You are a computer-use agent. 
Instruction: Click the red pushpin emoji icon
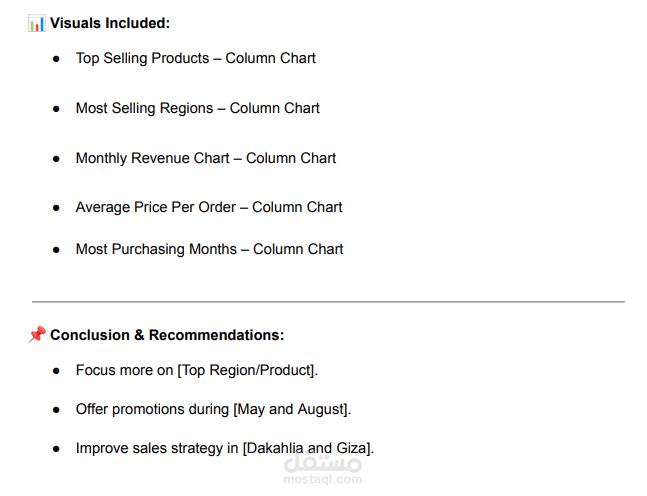[37, 335]
